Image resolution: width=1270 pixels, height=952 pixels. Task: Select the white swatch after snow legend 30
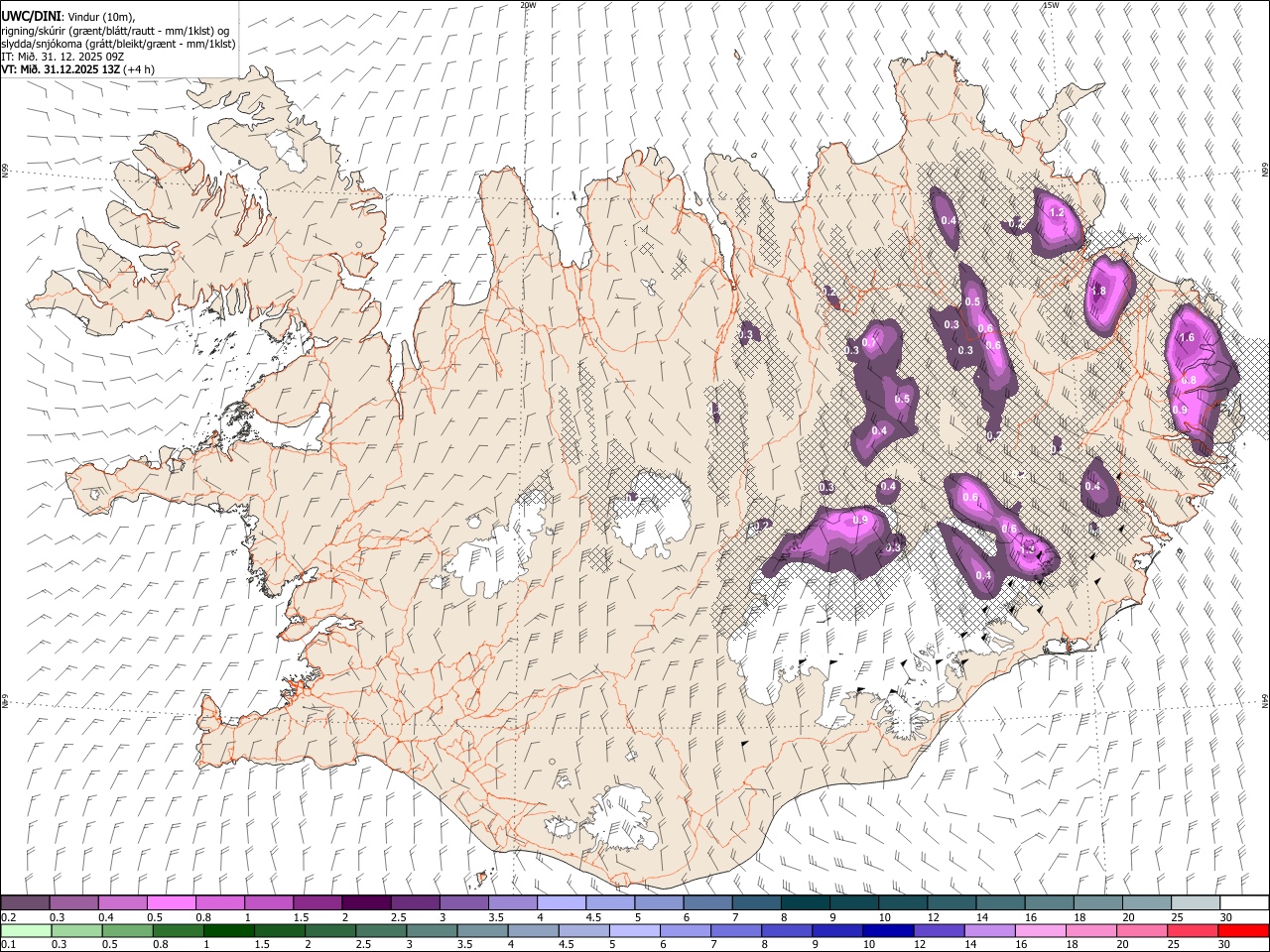(1244, 903)
